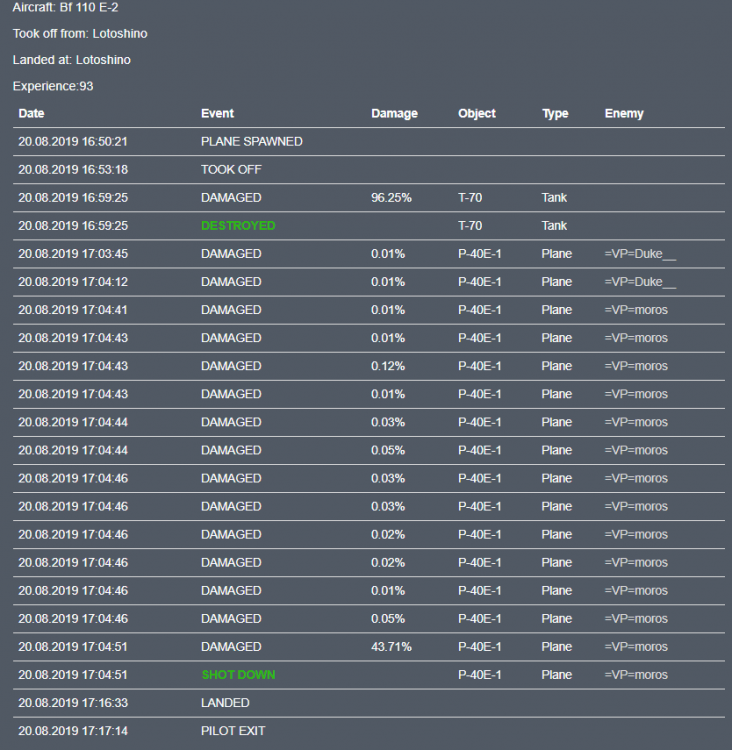Select the PILOT EXIT event row
The height and width of the screenshot is (750, 732).
coord(233,731)
